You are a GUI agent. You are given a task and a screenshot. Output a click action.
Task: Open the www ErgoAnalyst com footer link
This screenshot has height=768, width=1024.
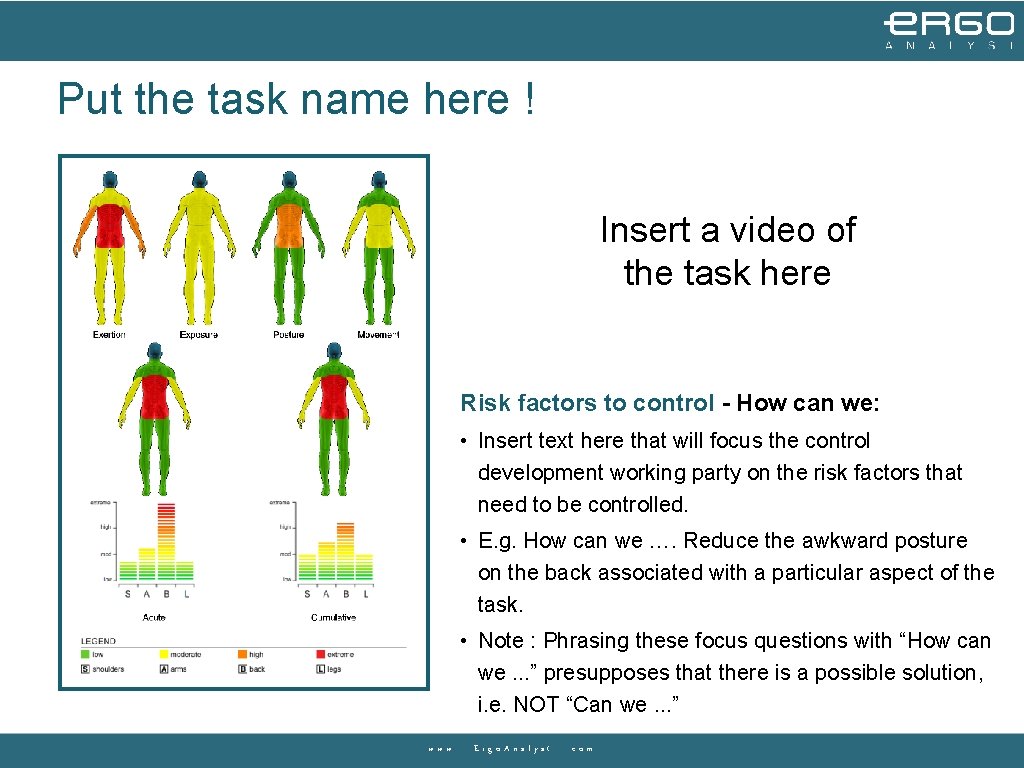tap(511, 749)
